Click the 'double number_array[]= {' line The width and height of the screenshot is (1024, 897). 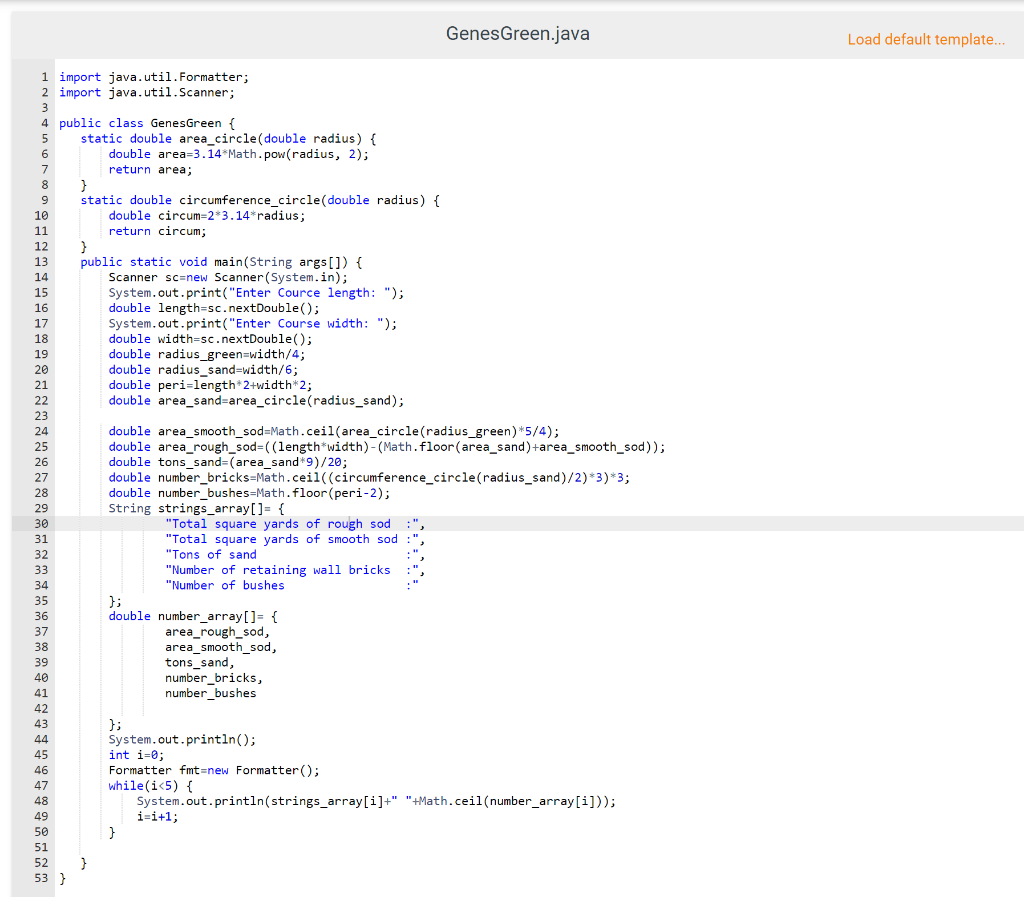(x=193, y=616)
